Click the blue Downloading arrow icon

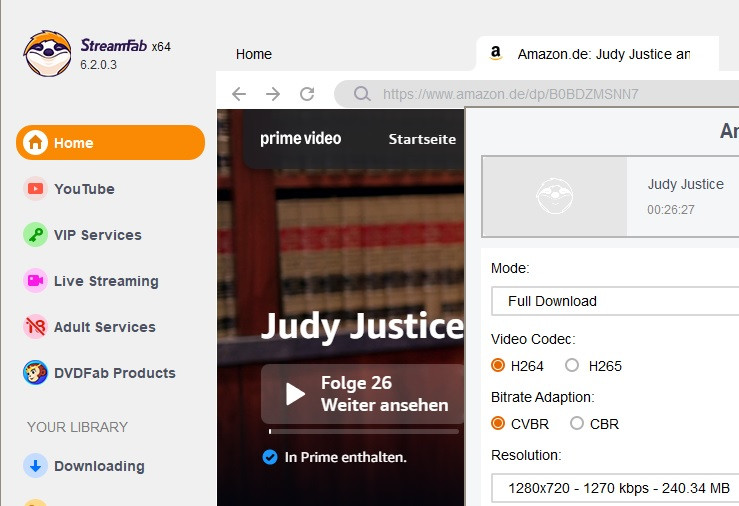click(x=35, y=466)
